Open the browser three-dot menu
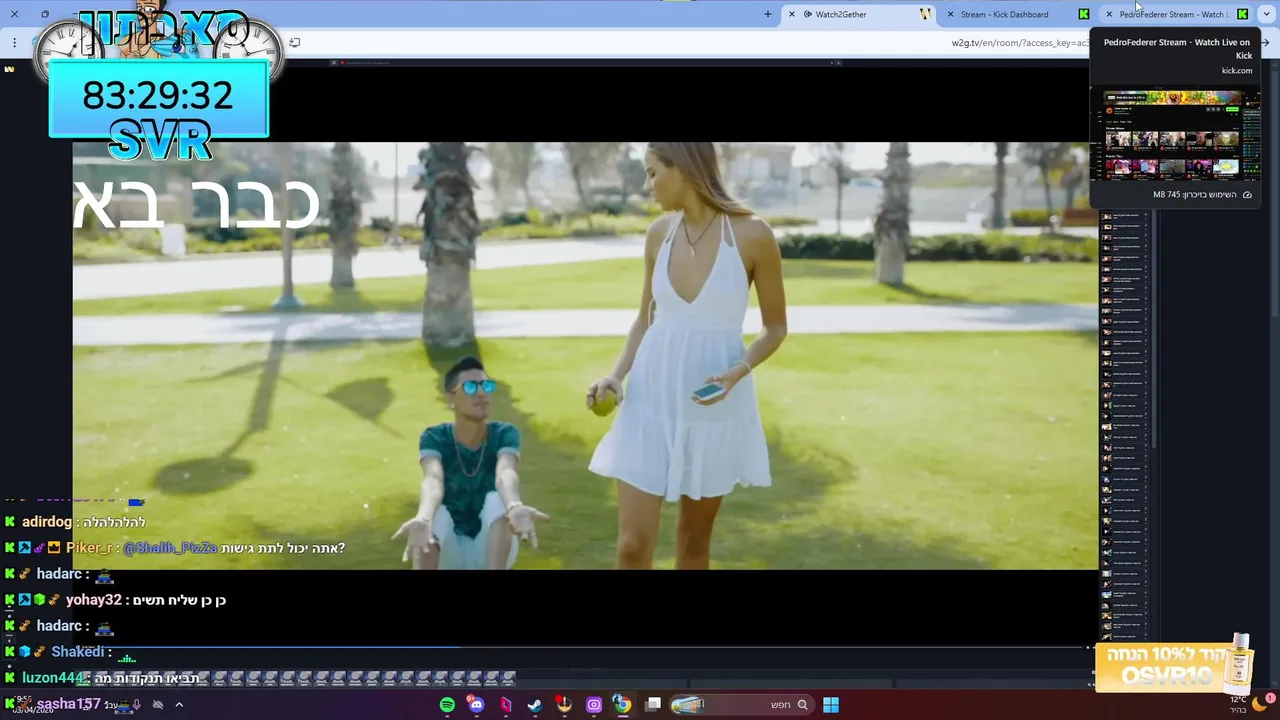 coord(14,43)
